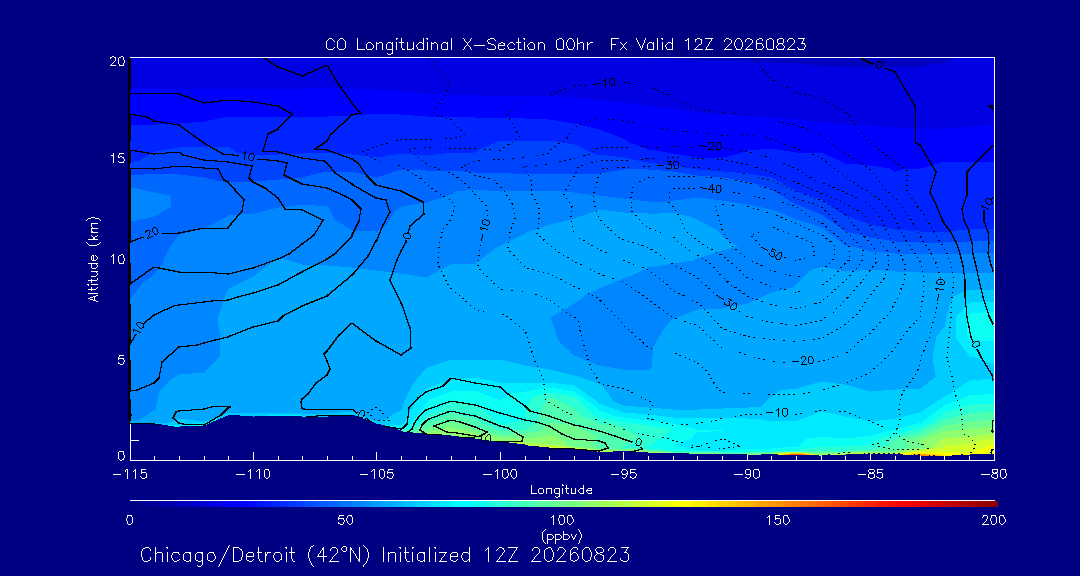1080x576 pixels.
Task: Click the -115 longitude tick label
Action: pyautogui.click(x=129, y=475)
